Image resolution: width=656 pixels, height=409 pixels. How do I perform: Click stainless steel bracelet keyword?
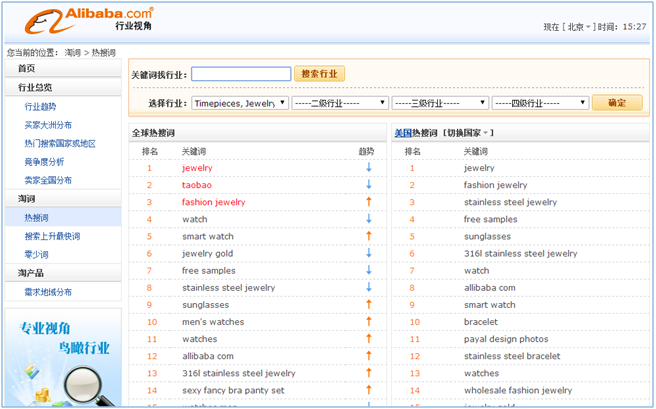tap(512, 356)
